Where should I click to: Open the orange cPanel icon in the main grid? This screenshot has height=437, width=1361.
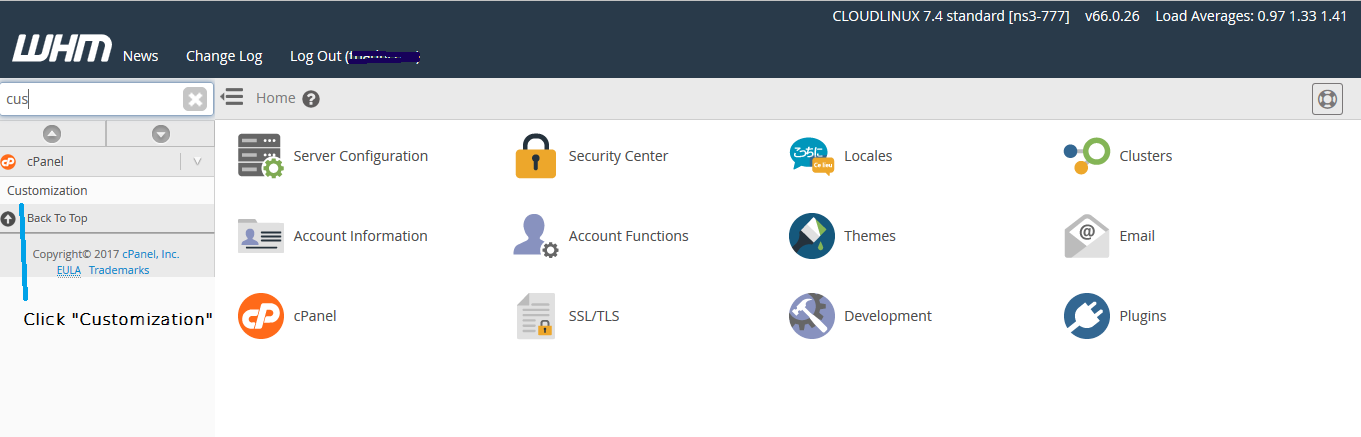(x=261, y=316)
